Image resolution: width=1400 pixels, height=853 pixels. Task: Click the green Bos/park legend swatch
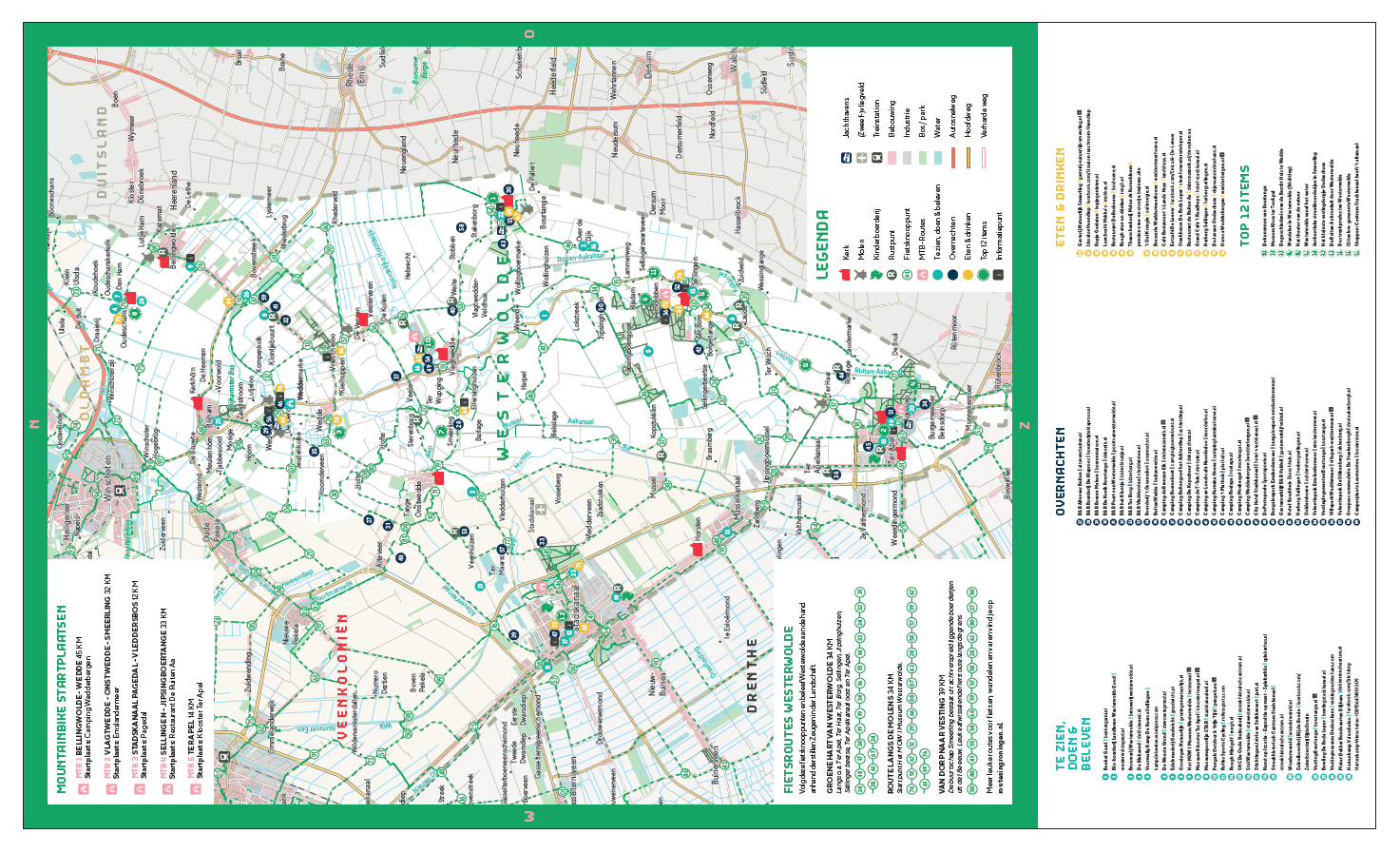[922, 158]
